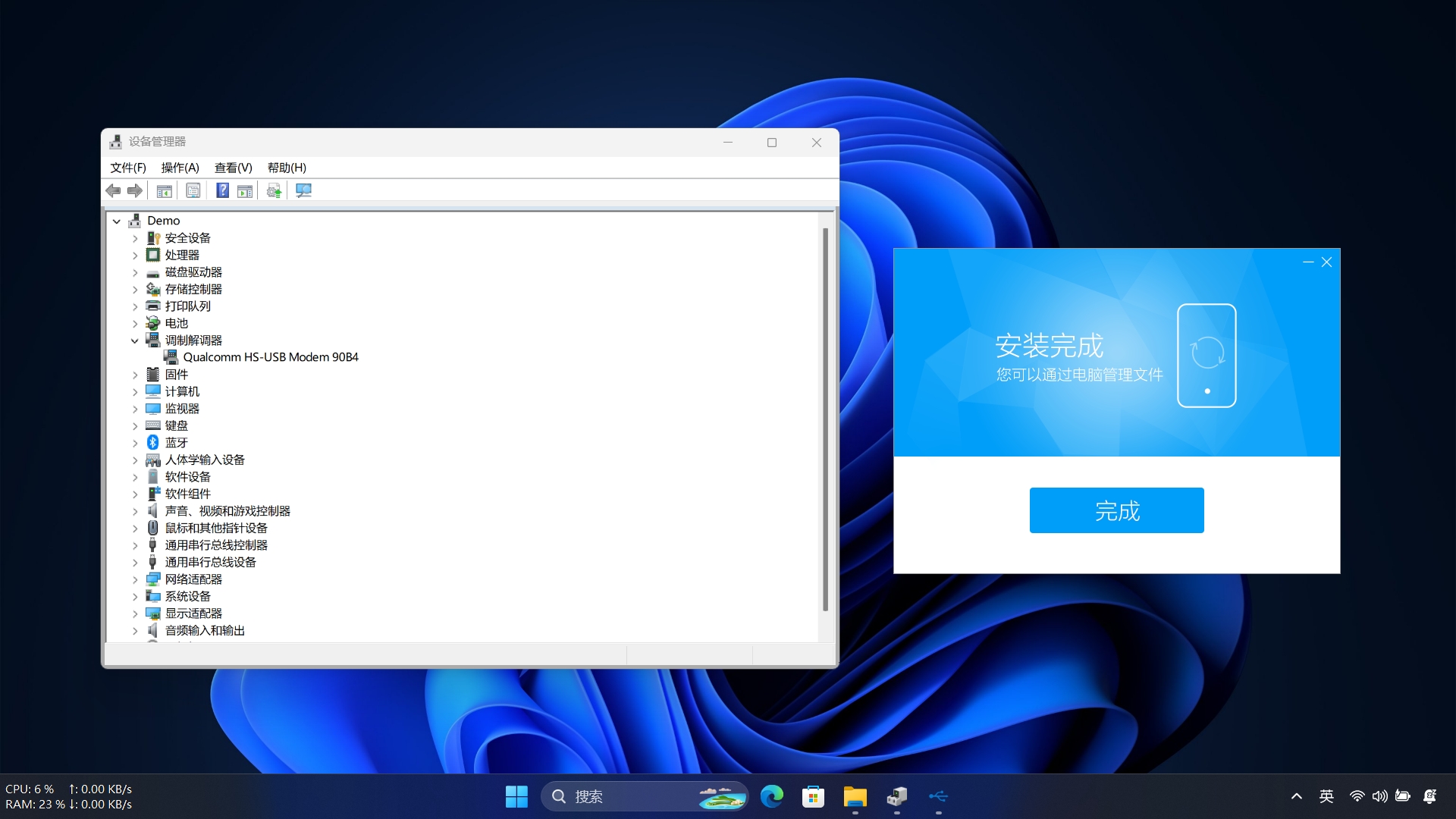Collapse the 调制解调器 category
This screenshot has height=819, width=1456.
pyautogui.click(x=135, y=340)
